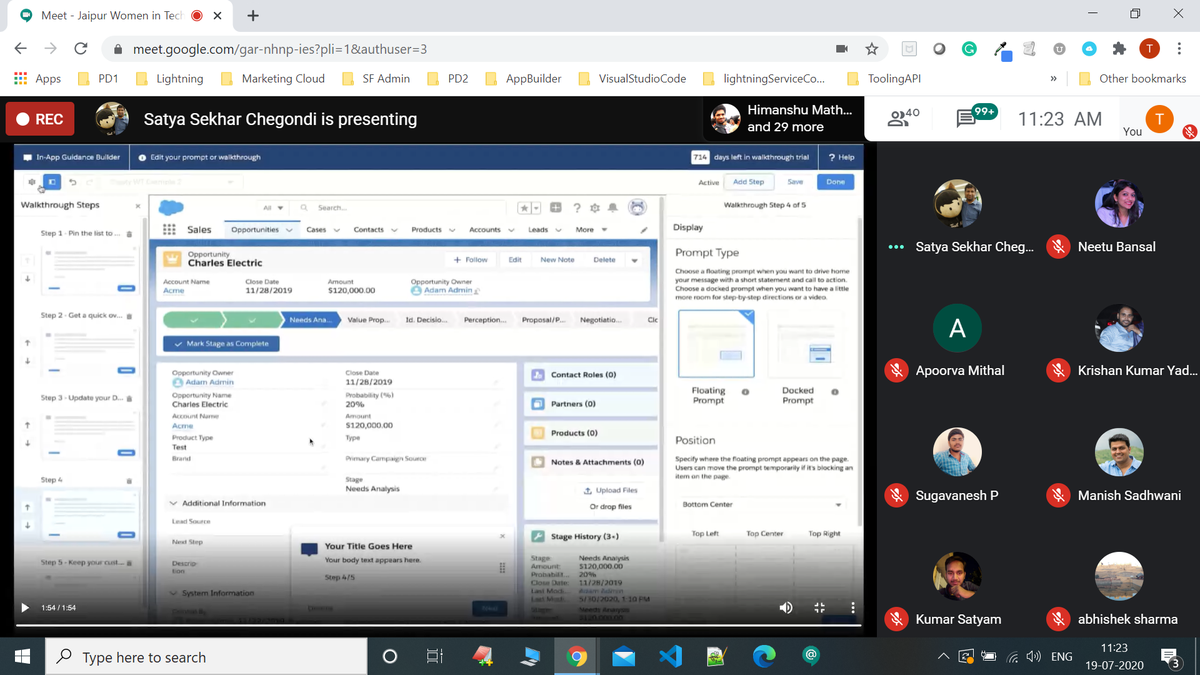Expand the Opportunities tab dropdown chevron
1200x675 pixels.
tap(290, 230)
